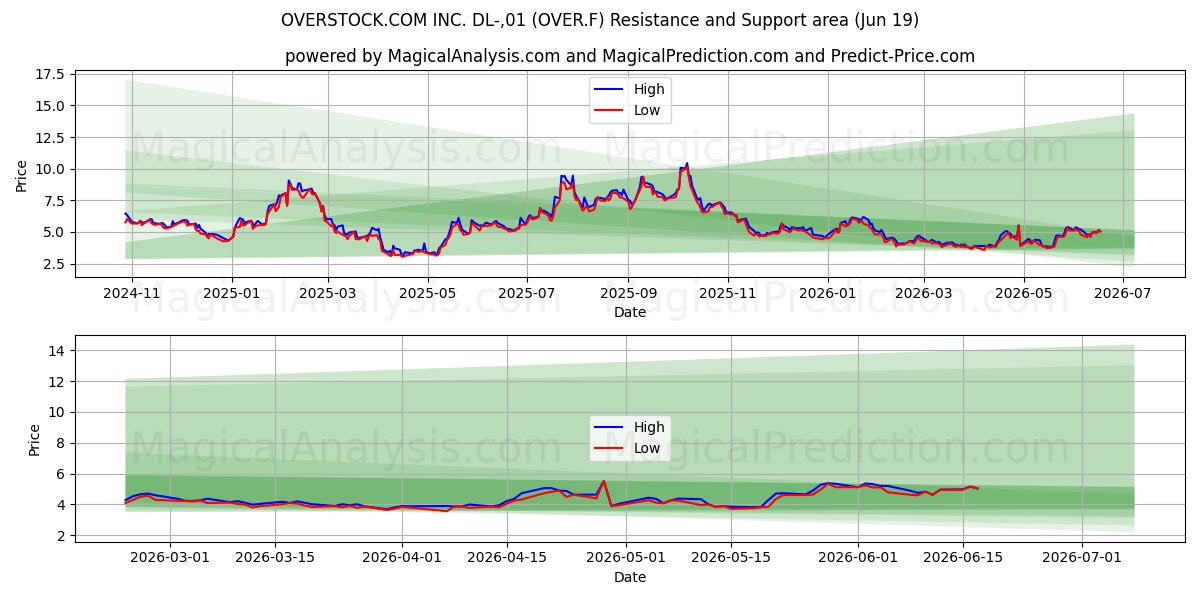Click the 14 price tick on the bottom chart
Viewport: 1200px width, 600px height.
point(56,351)
